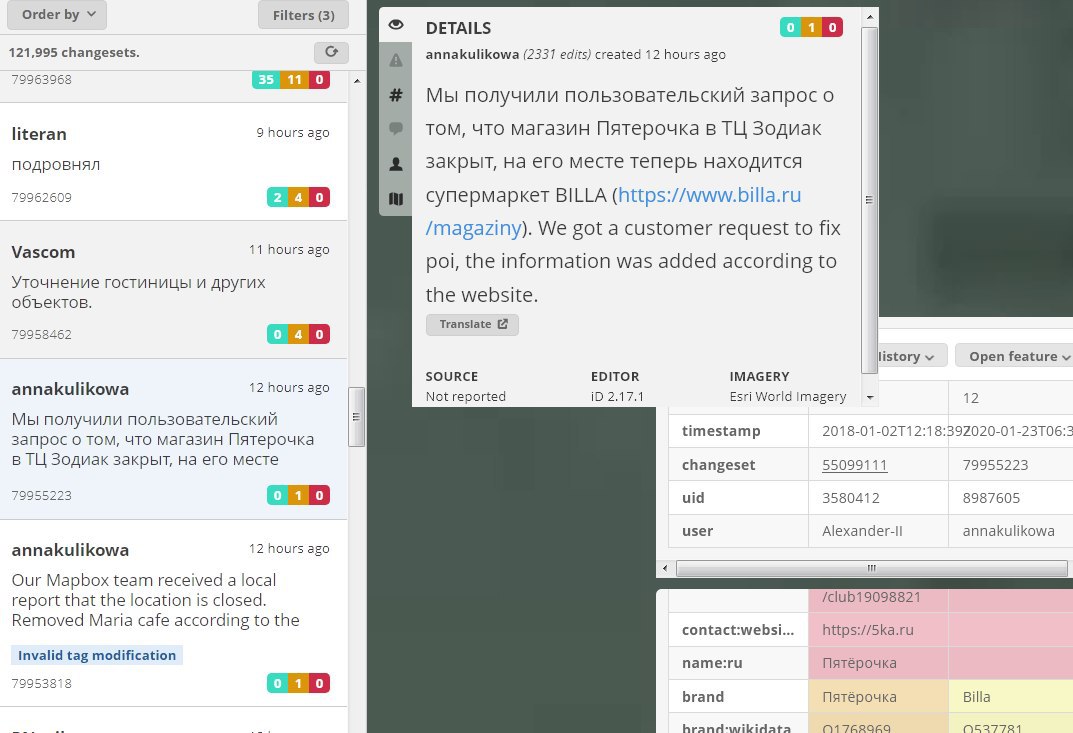The width and height of the screenshot is (1073, 733).
Task: Select Vascom changeset about гостиницы
Action: click(173, 290)
